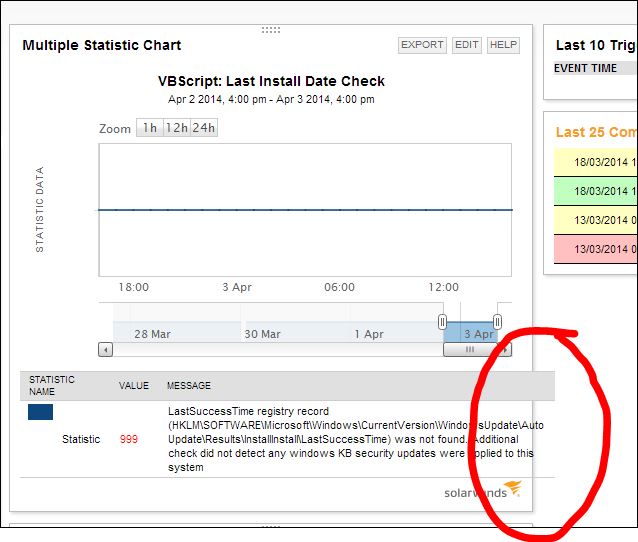Click the LastSuccessTime registry record message
638x542 pixels.
pos(356,439)
